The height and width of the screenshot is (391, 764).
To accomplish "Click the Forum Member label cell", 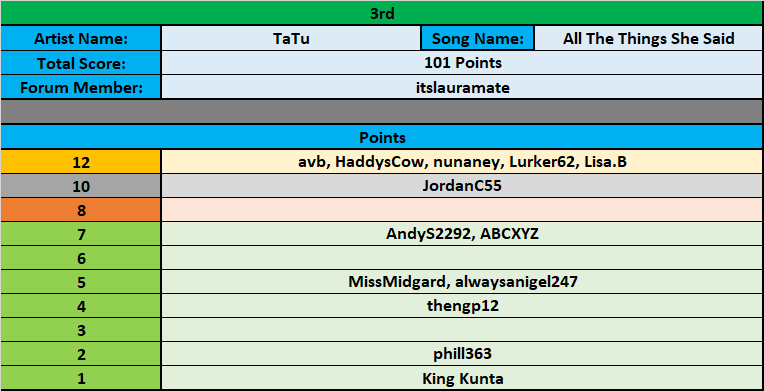I will (81, 87).
